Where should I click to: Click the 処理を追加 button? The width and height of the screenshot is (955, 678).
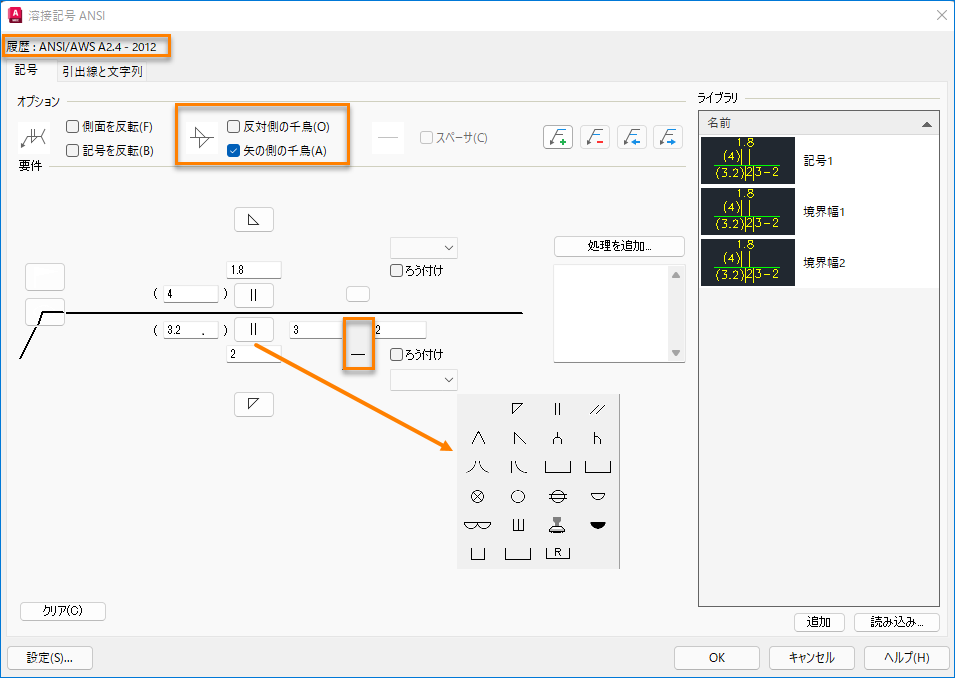coord(618,246)
